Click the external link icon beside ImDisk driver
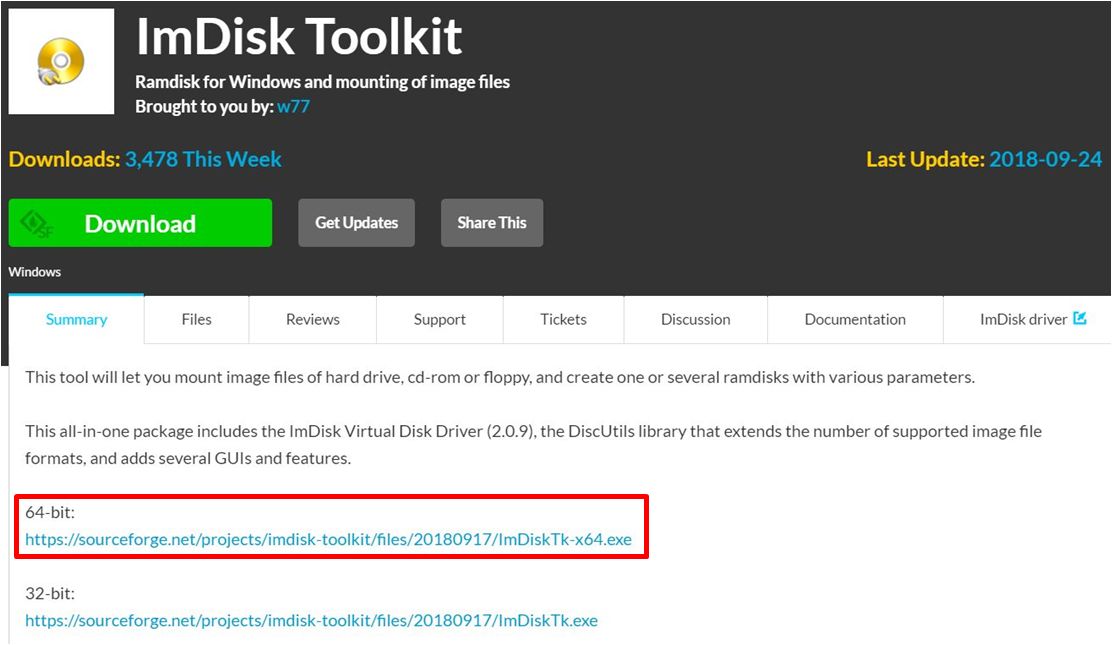Viewport: 1112px width, 645px height. [x=1080, y=318]
